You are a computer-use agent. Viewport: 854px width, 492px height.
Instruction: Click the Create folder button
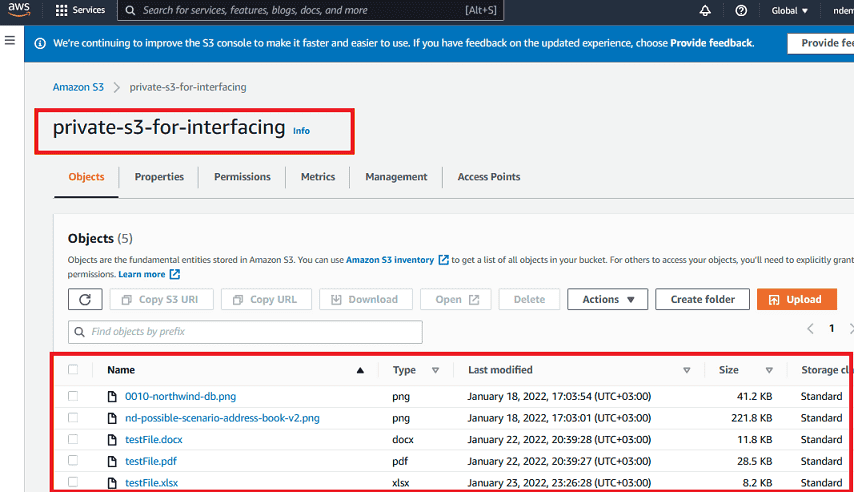[702, 299]
